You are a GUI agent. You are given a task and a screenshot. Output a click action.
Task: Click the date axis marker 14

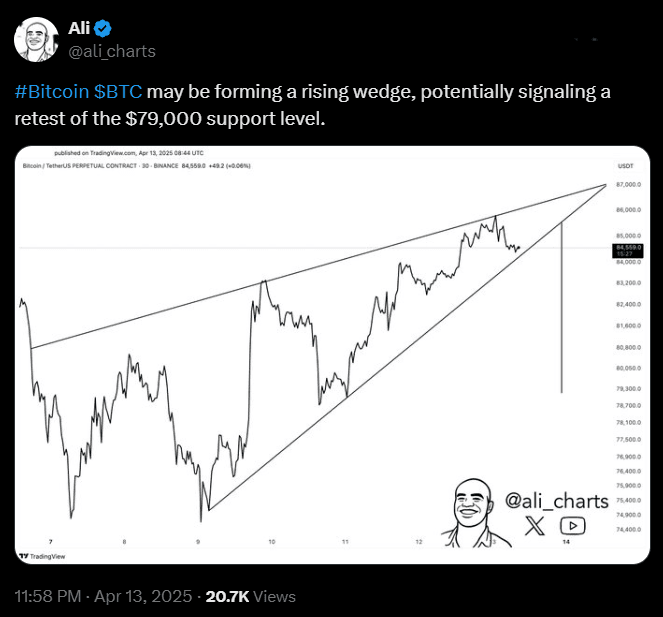[x=566, y=542]
